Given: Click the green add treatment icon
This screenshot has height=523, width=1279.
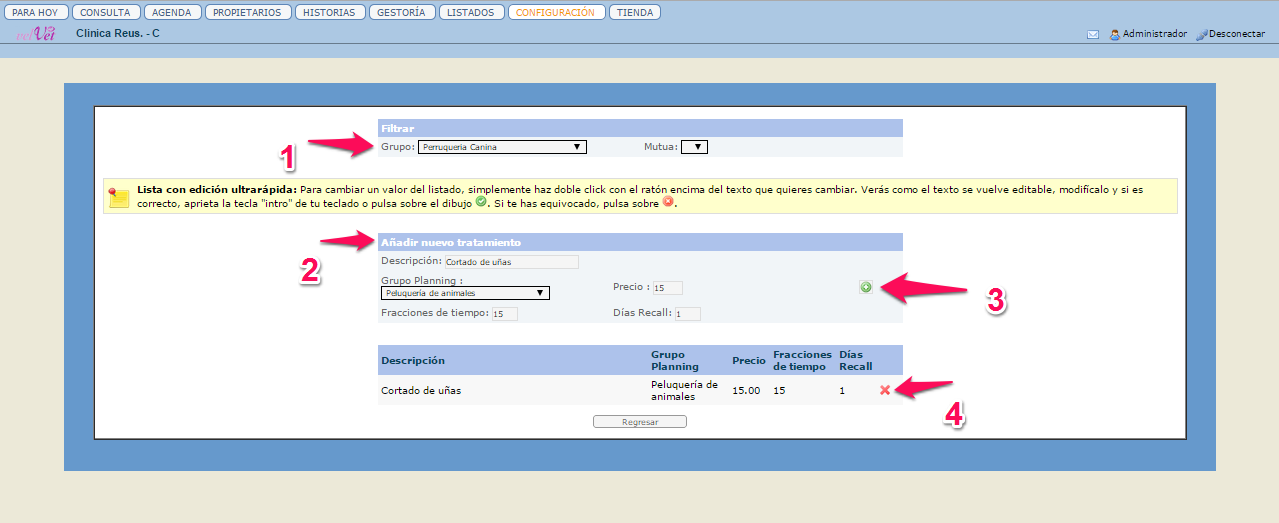Looking at the screenshot, I should click(x=865, y=288).
